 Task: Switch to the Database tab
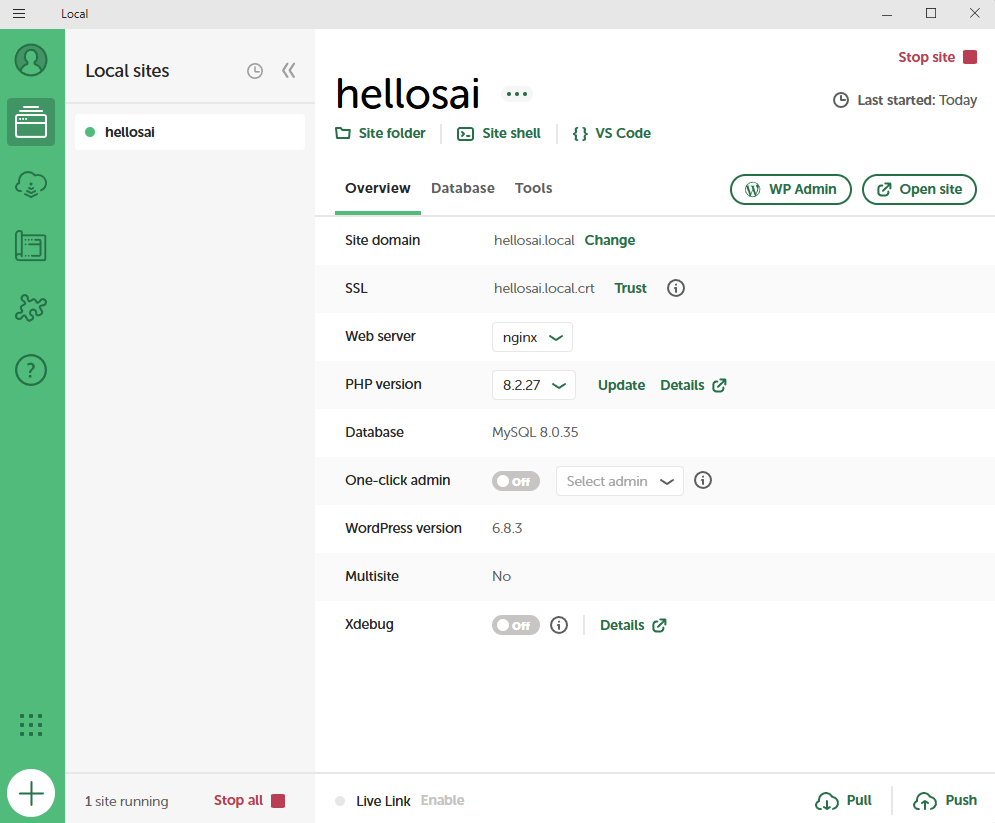[462, 188]
